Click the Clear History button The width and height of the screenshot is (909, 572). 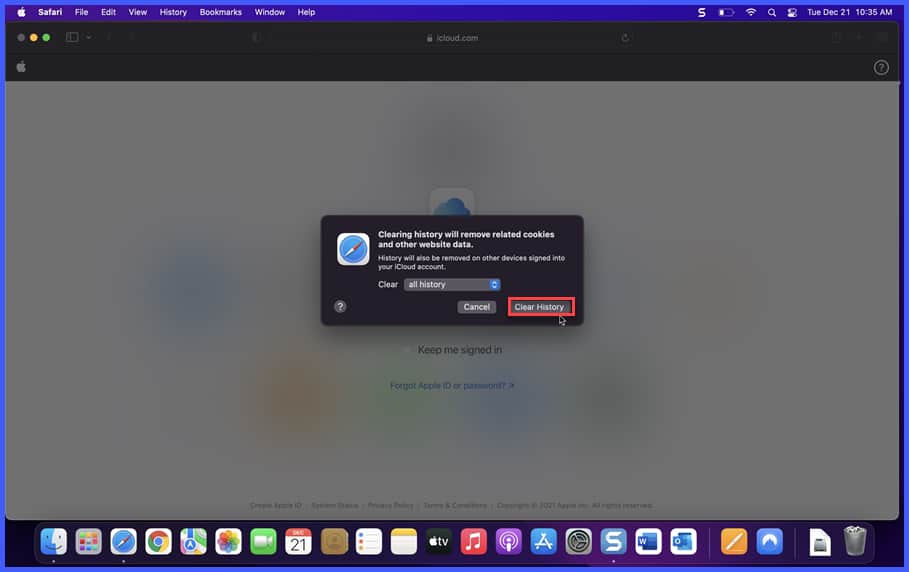coord(540,307)
